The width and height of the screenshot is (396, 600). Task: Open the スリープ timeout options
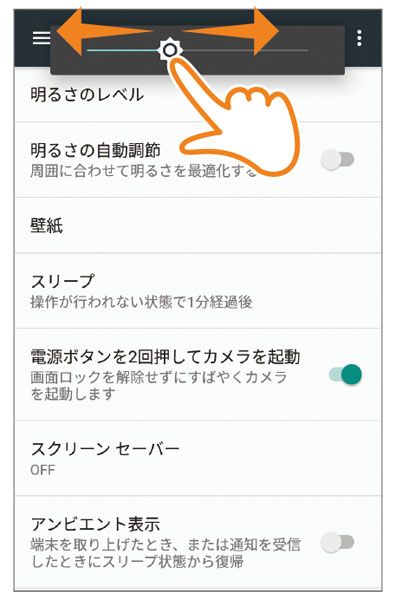pyautogui.click(x=198, y=290)
